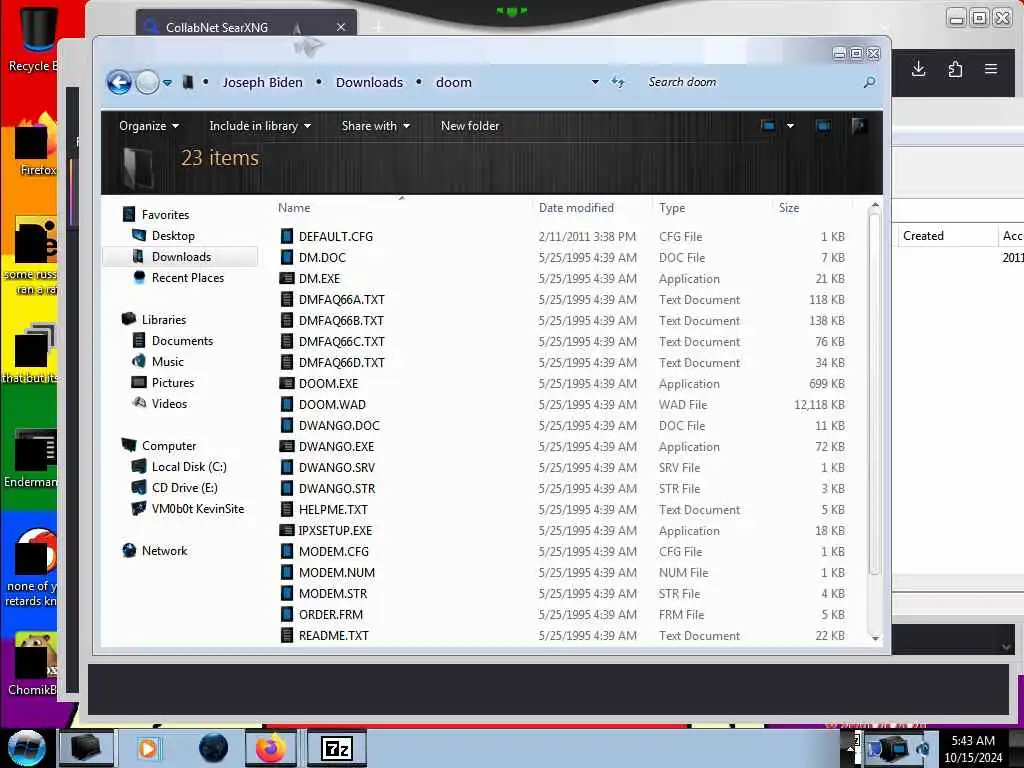Open Firefox downloads panel icon
Image resolution: width=1024 pixels, height=768 pixels.
(918, 69)
